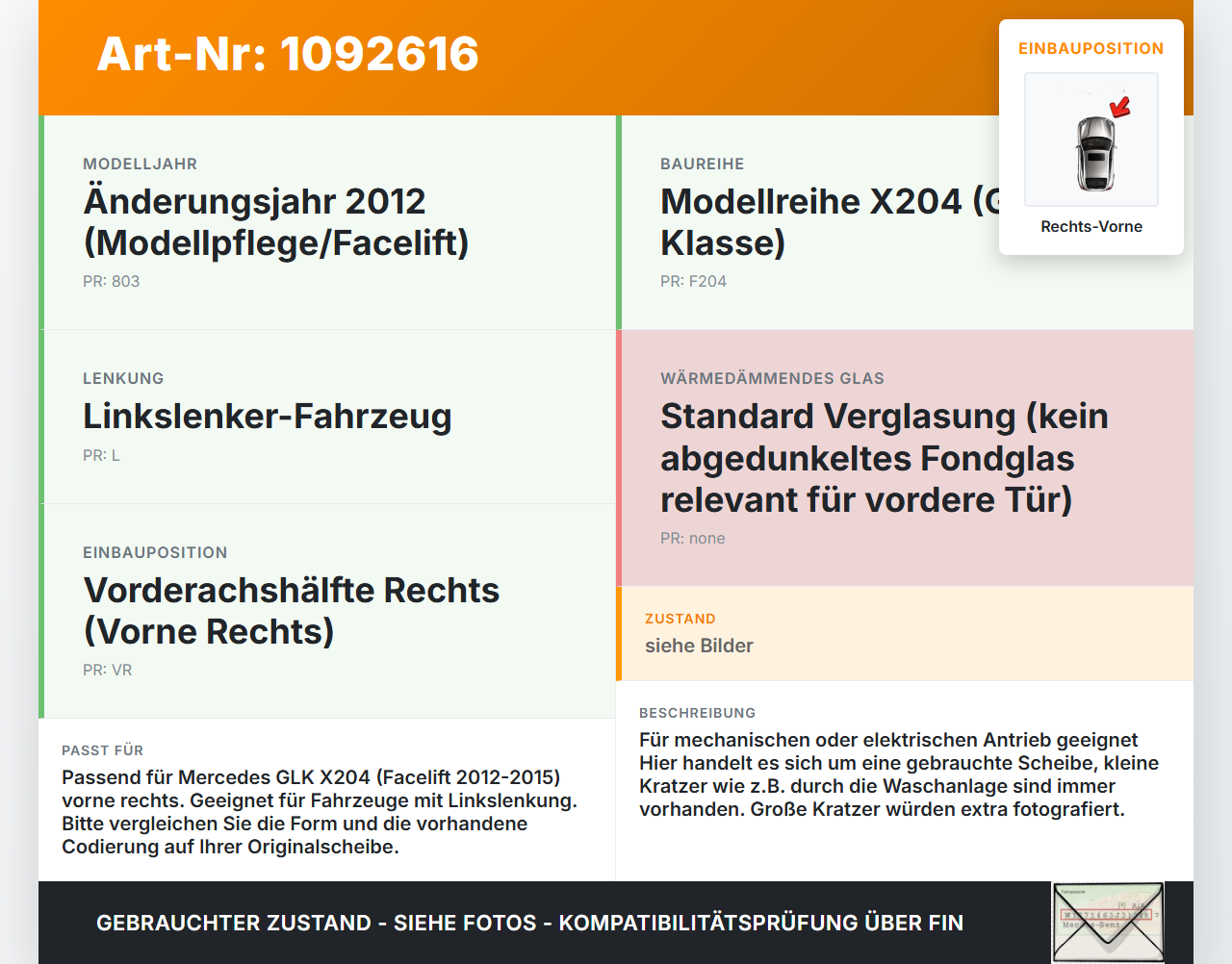The width and height of the screenshot is (1232, 964).
Task: Open the vehicle registration document thumbnail
Action: (x=1108, y=922)
